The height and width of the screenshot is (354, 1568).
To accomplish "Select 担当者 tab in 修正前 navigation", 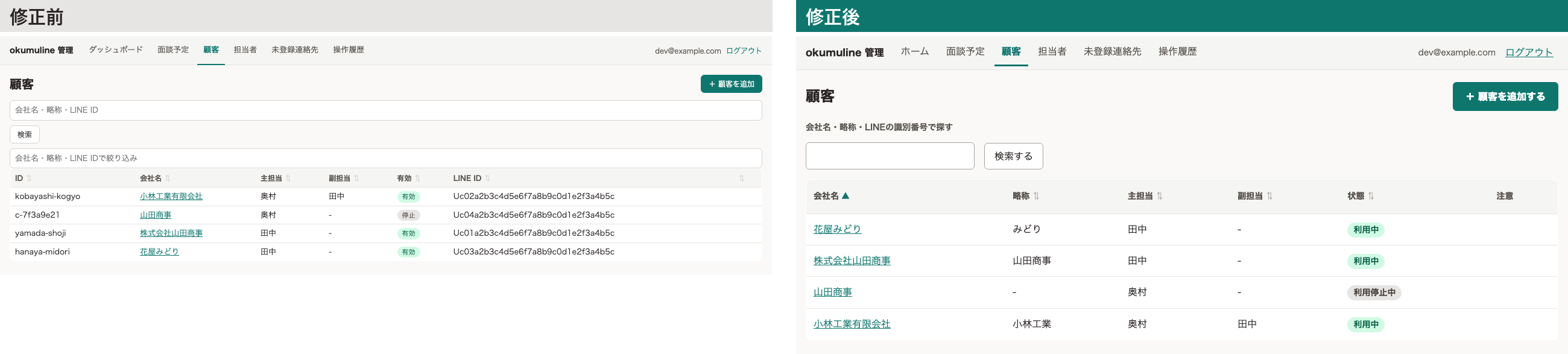I will [245, 50].
